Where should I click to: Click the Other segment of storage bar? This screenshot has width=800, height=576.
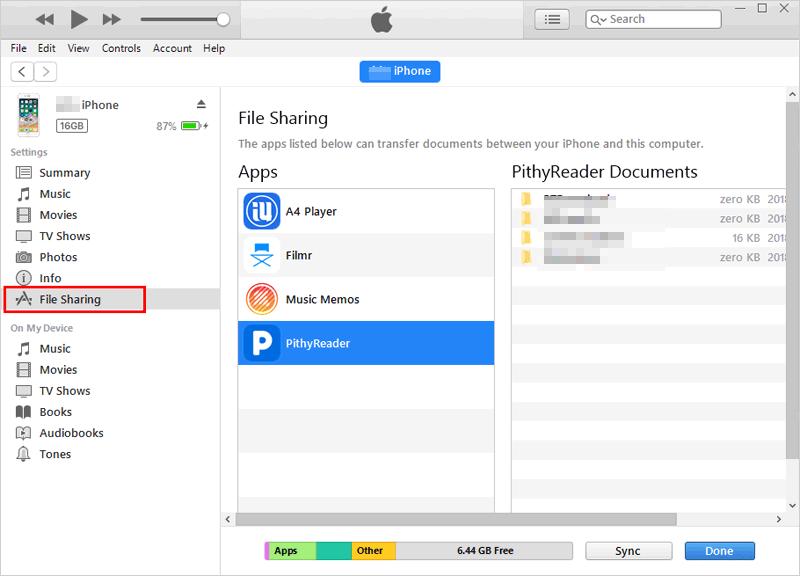374,550
